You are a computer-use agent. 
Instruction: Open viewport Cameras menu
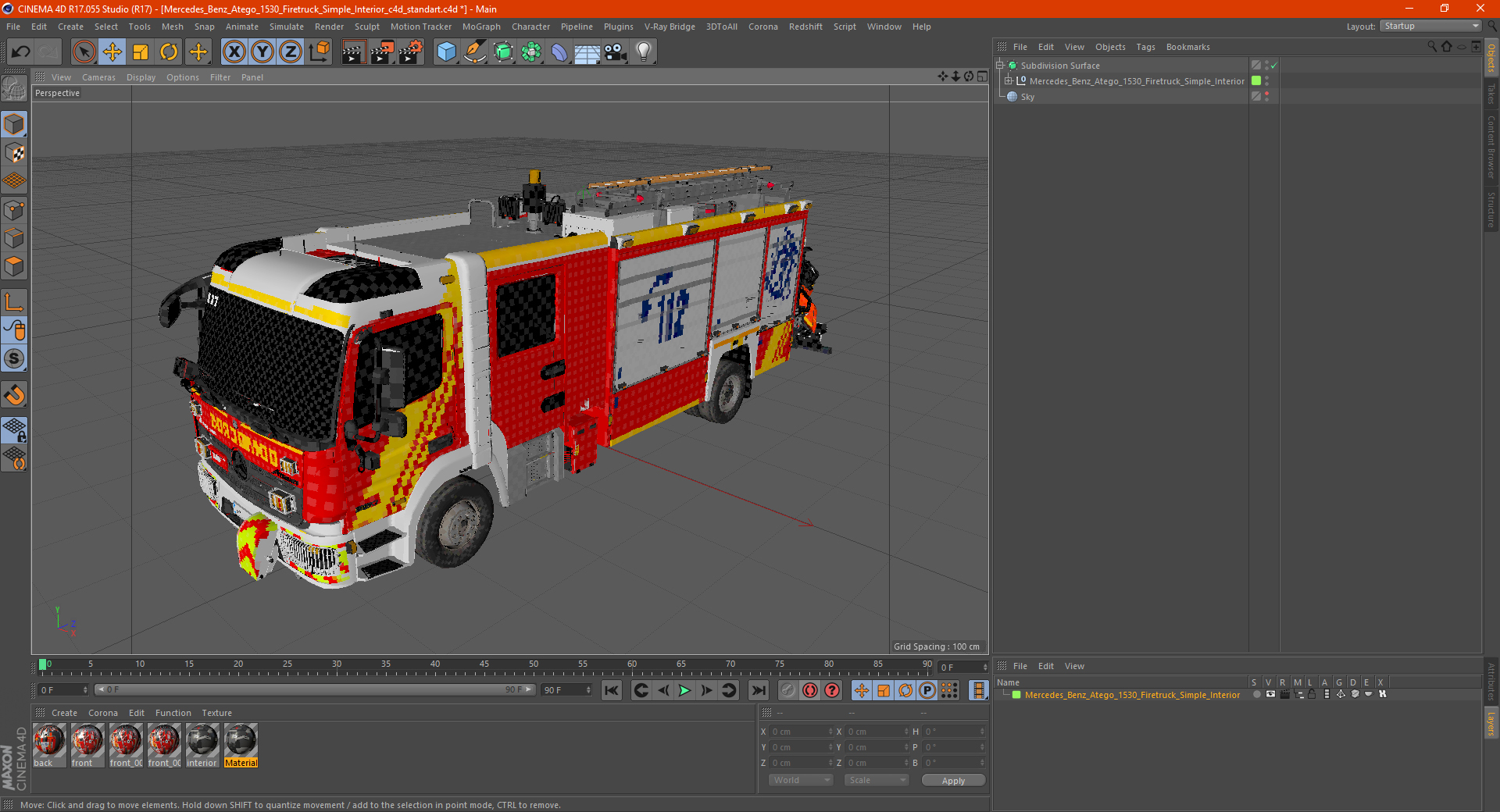98,77
